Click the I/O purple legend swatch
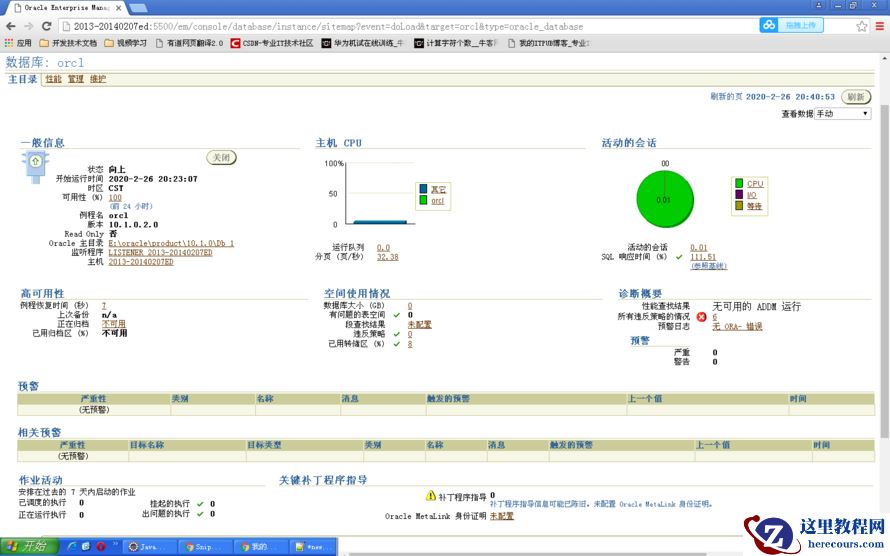Screen dimensions: 890x556 739,195
